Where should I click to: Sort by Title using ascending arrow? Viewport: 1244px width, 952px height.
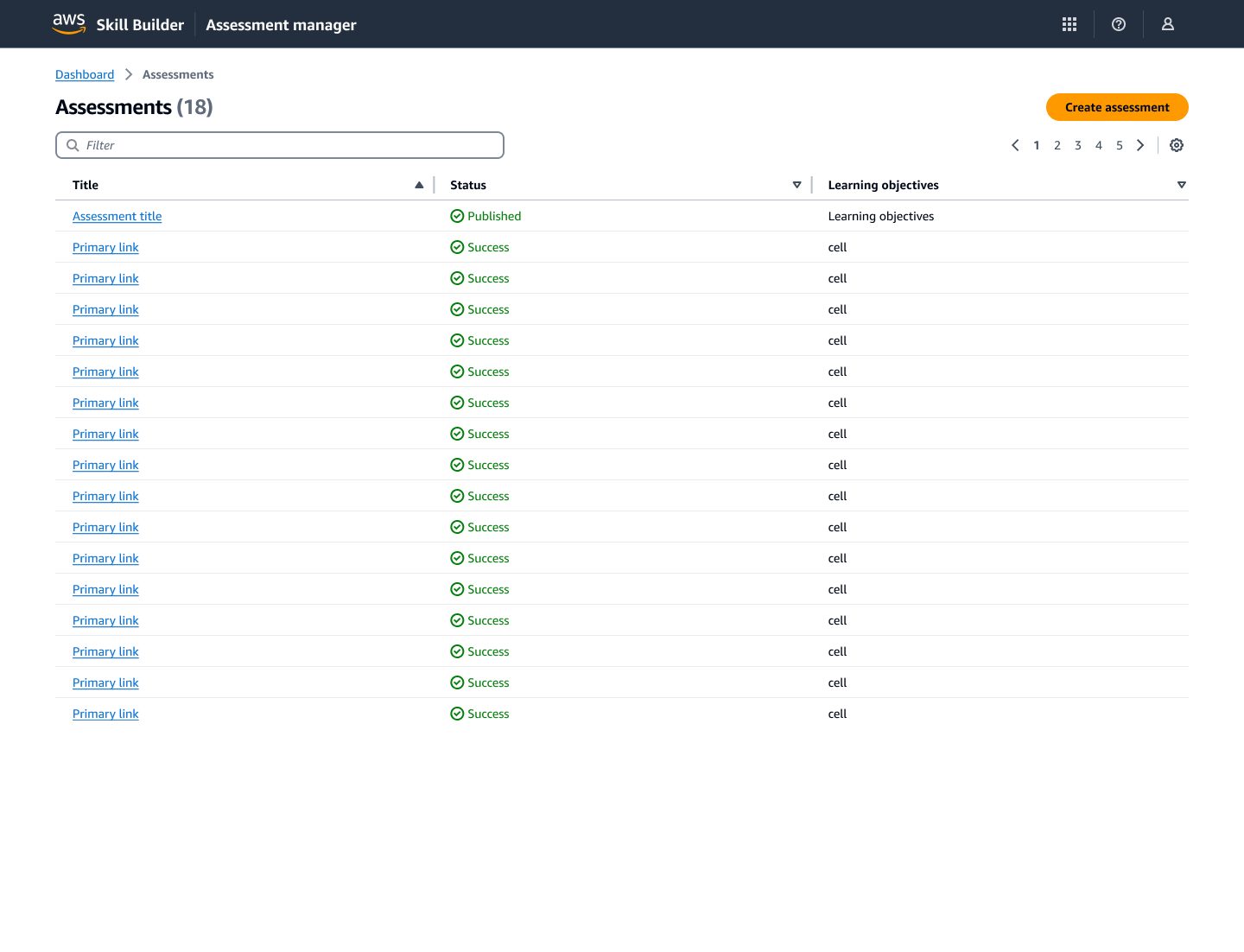point(419,185)
